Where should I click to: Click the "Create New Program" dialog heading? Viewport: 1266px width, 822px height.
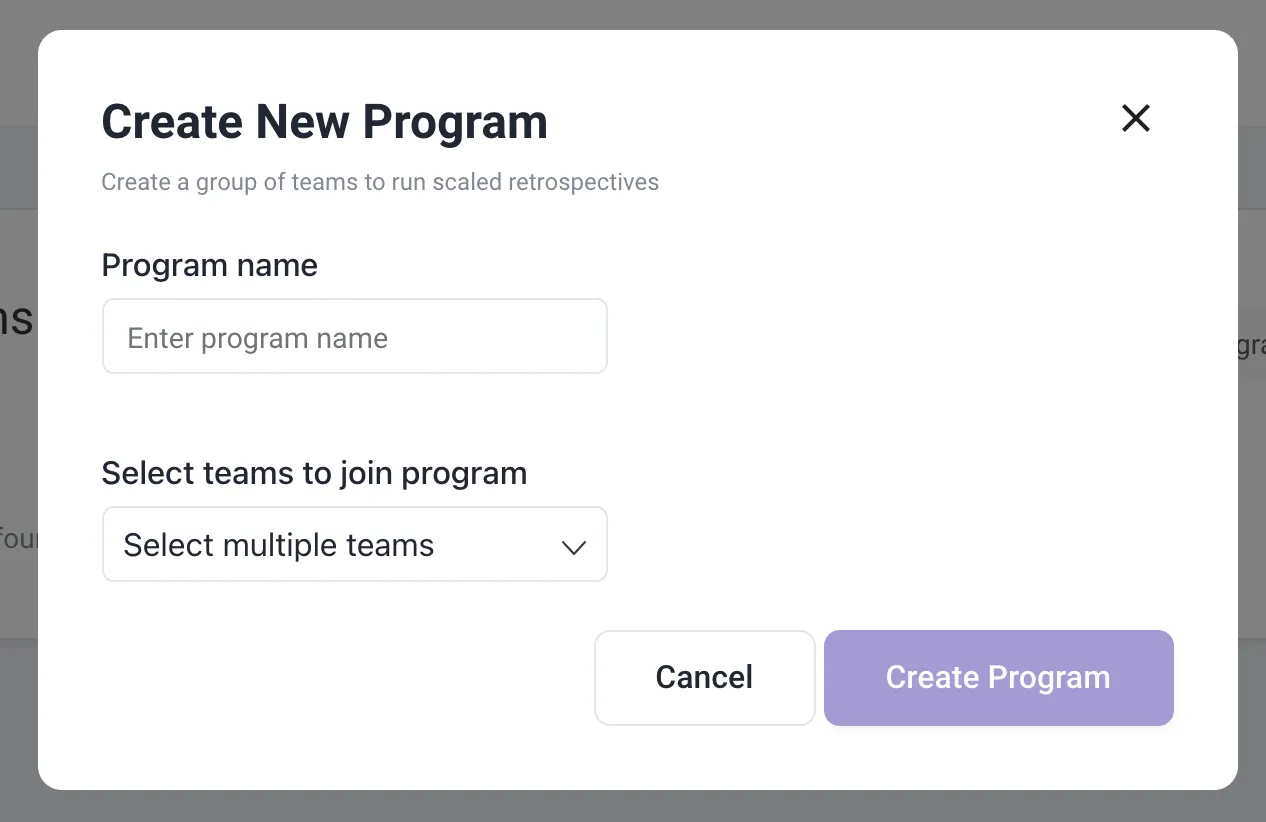[x=324, y=122]
